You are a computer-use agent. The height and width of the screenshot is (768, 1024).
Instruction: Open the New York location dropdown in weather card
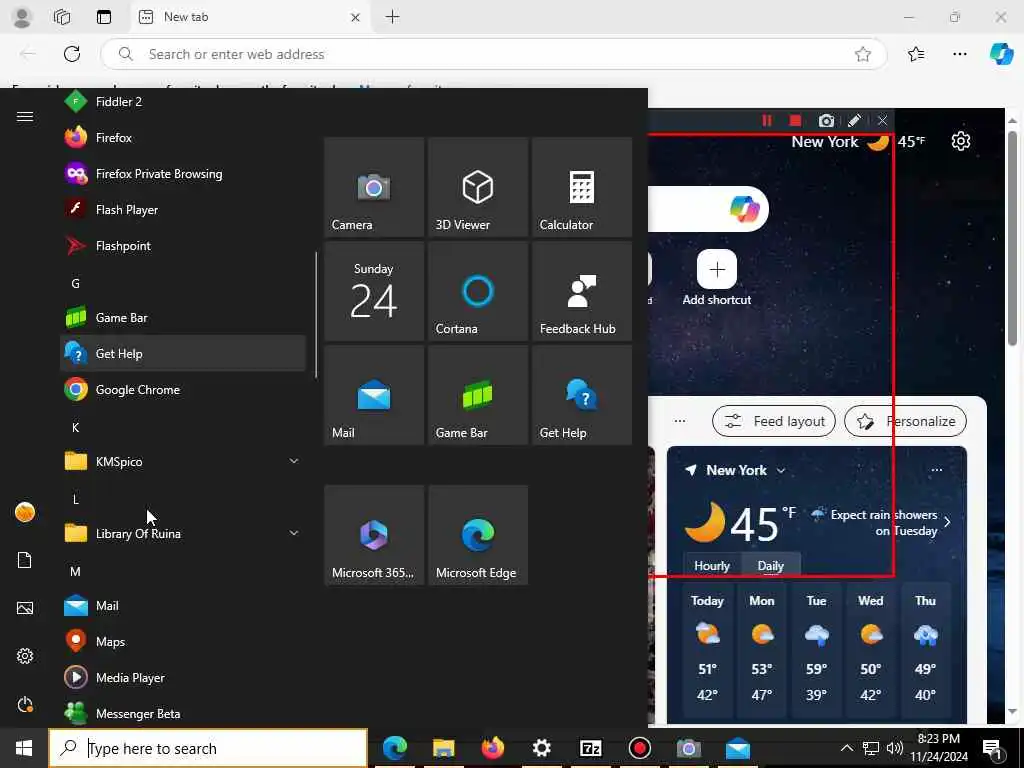point(780,470)
